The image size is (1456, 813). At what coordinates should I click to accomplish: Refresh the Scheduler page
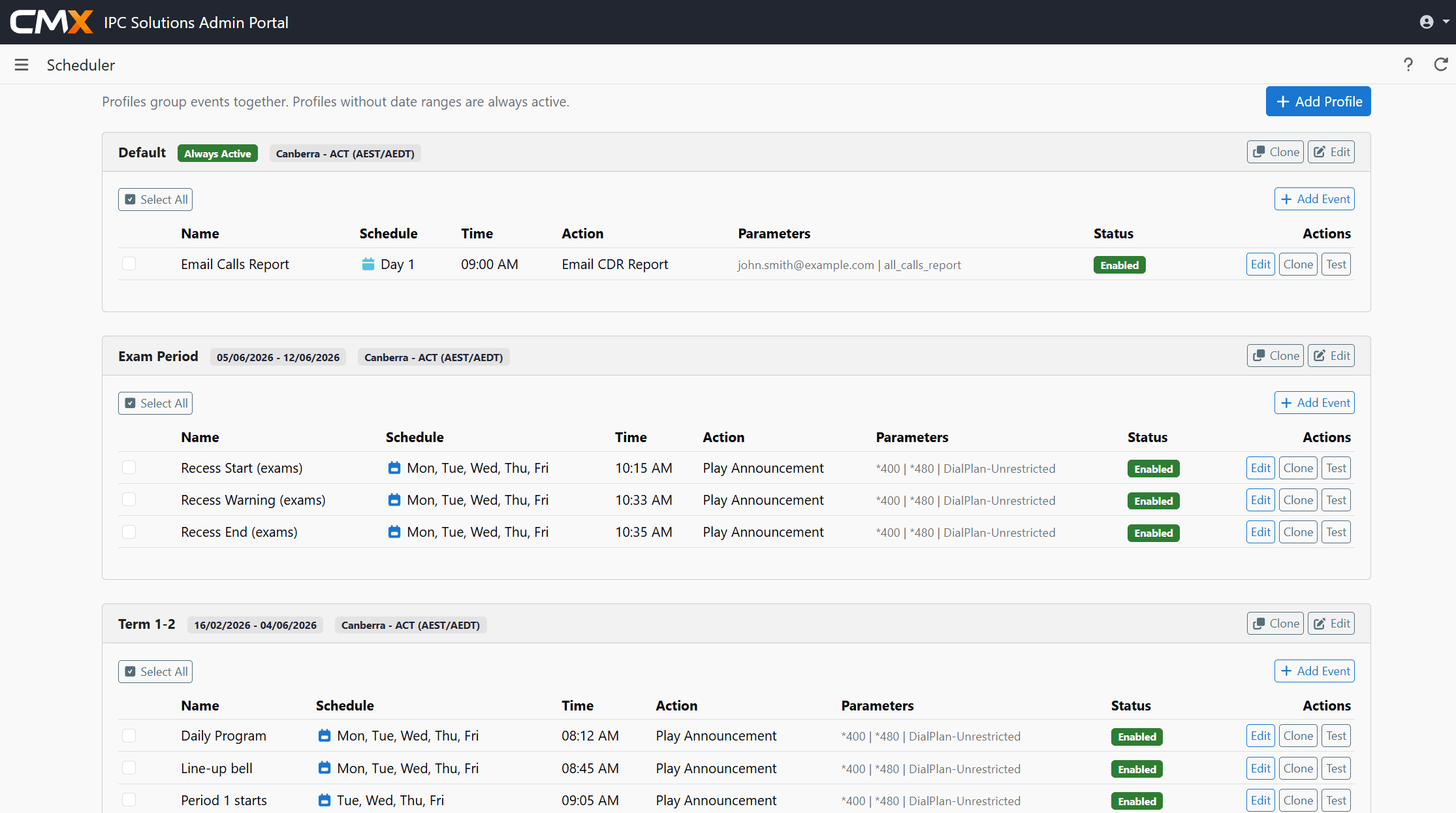(x=1442, y=65)
